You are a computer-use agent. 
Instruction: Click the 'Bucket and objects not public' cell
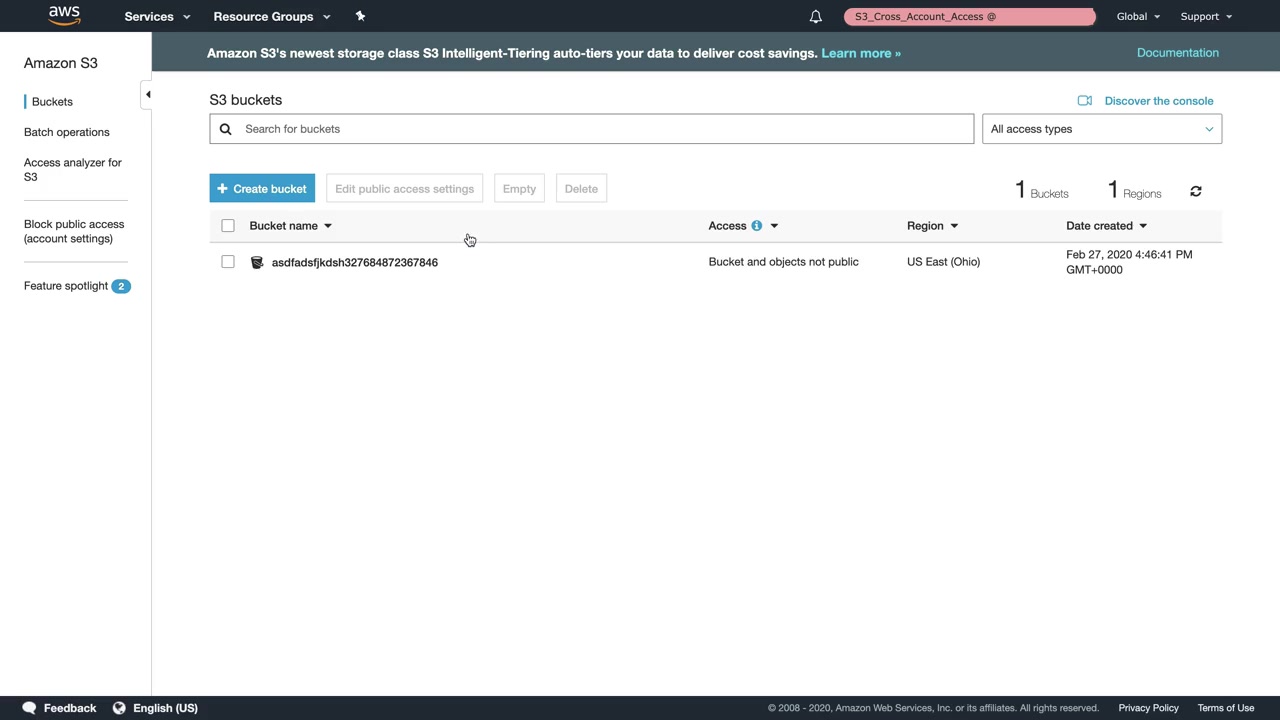[x=784, y=262]
